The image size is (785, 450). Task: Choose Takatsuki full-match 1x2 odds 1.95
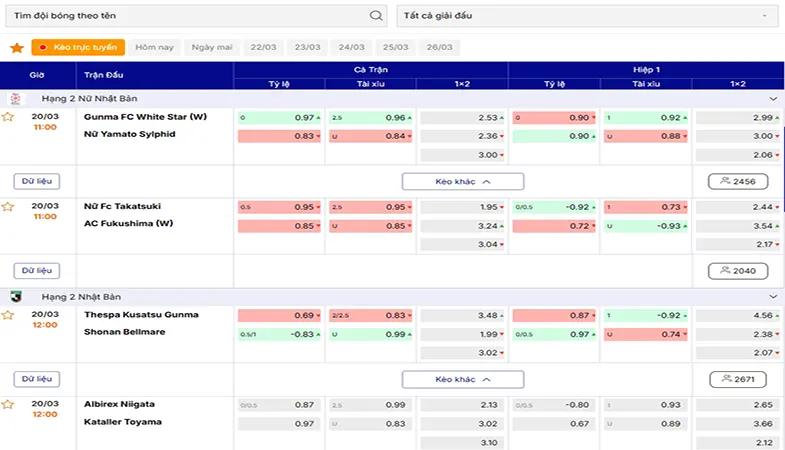462,207
